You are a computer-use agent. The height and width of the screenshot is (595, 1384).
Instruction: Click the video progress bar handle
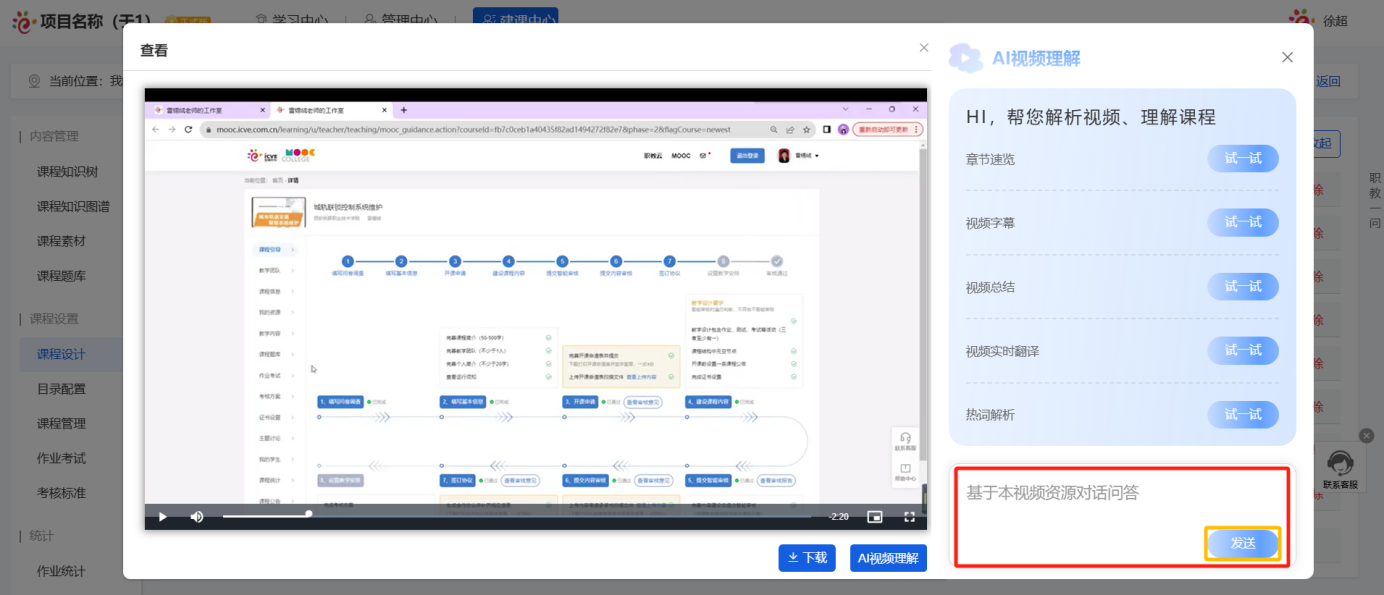click(x=308, y=514)
